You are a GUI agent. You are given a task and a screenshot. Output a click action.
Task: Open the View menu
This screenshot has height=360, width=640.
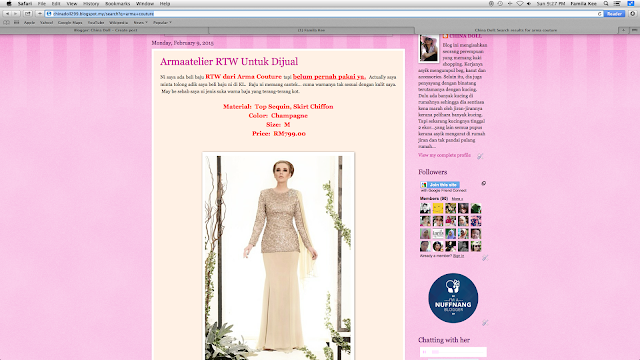(72, 3)
